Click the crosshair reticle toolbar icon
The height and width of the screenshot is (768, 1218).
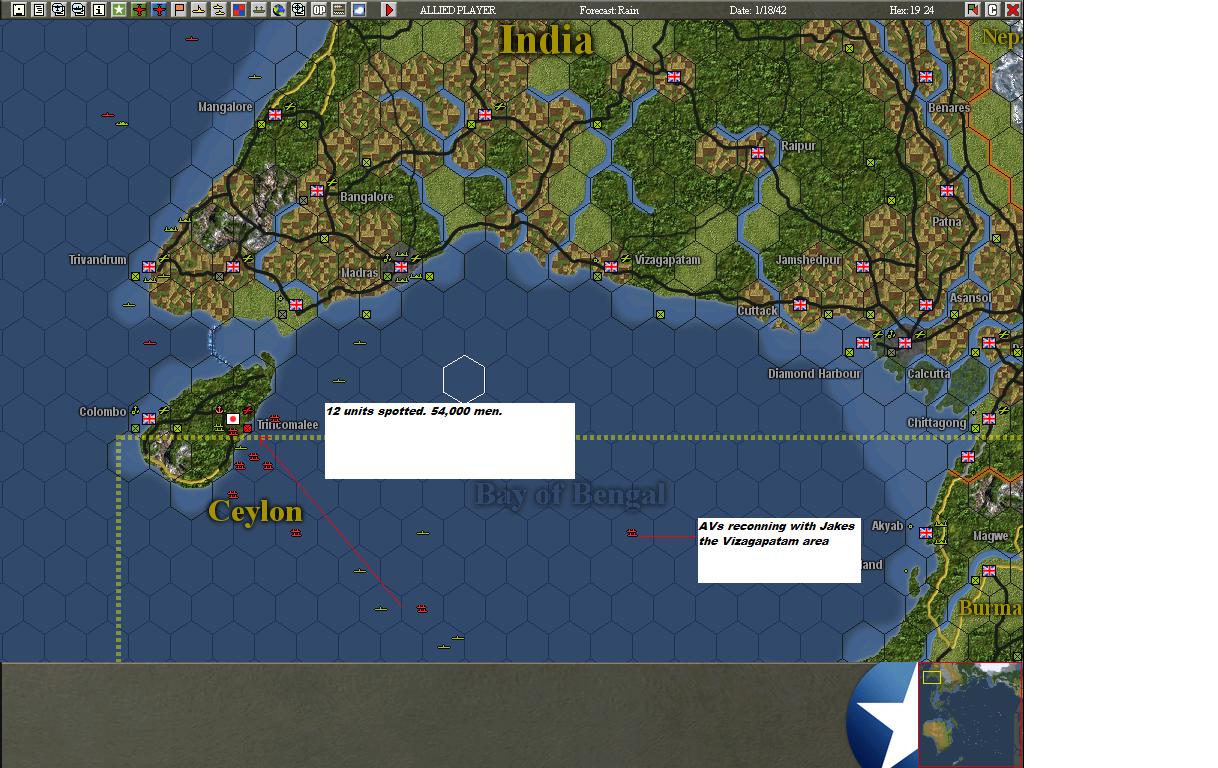[x=298, y=10]
